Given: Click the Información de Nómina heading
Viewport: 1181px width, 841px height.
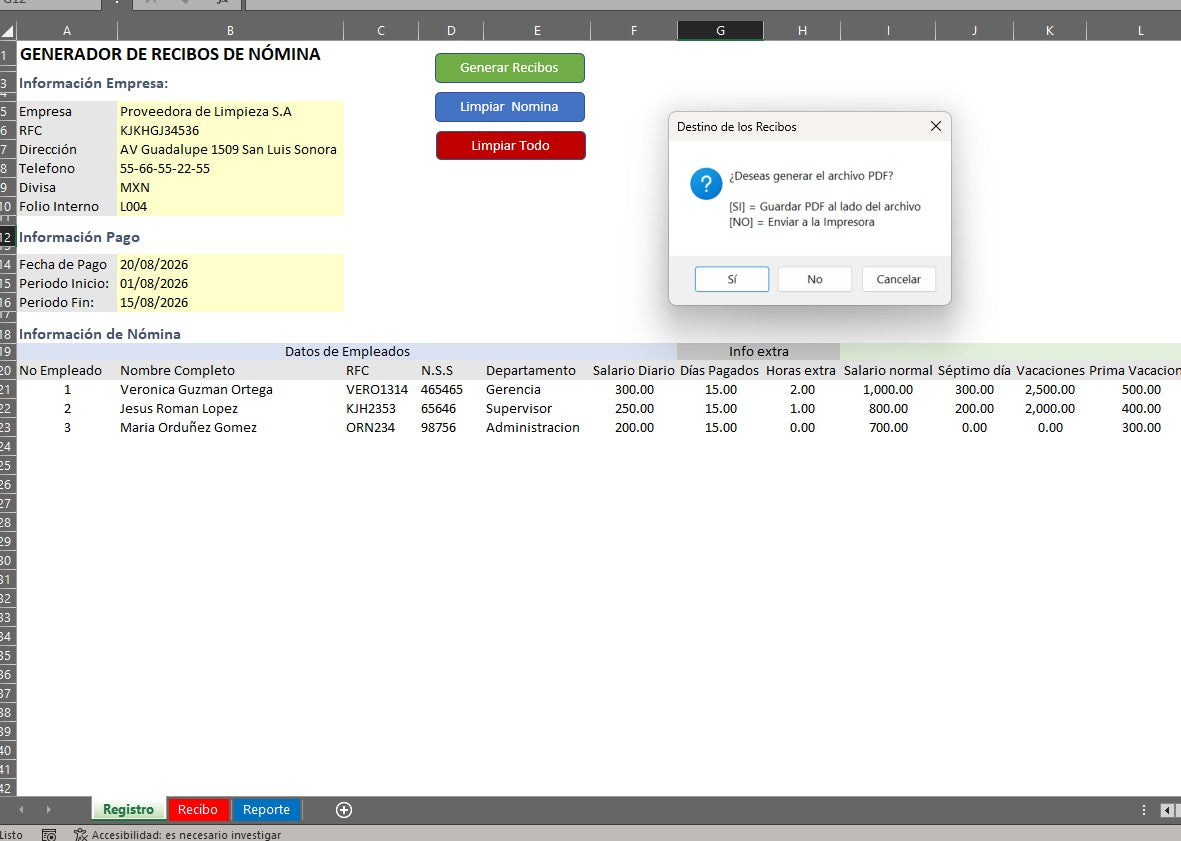Looking at the screenshot, I should click(x=99, y=334).
